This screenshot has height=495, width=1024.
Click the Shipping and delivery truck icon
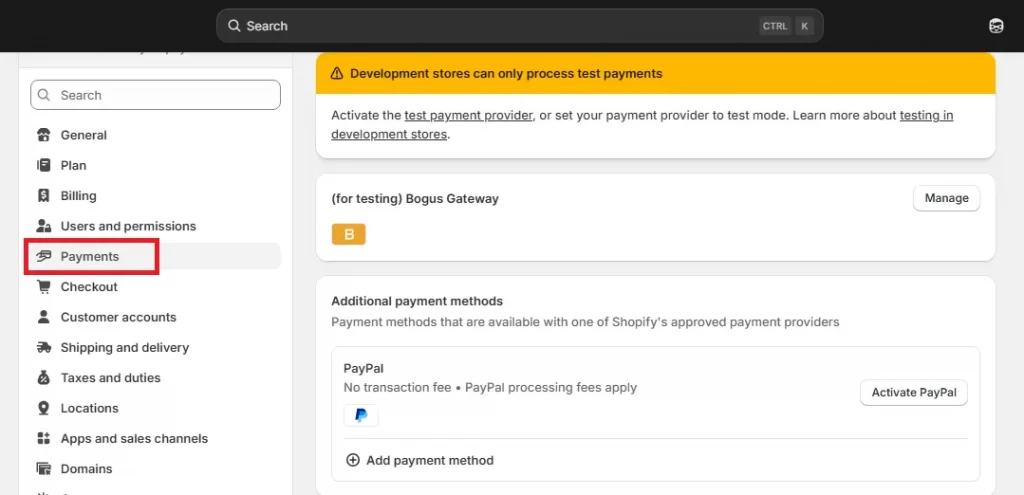[x=43, y=348]
